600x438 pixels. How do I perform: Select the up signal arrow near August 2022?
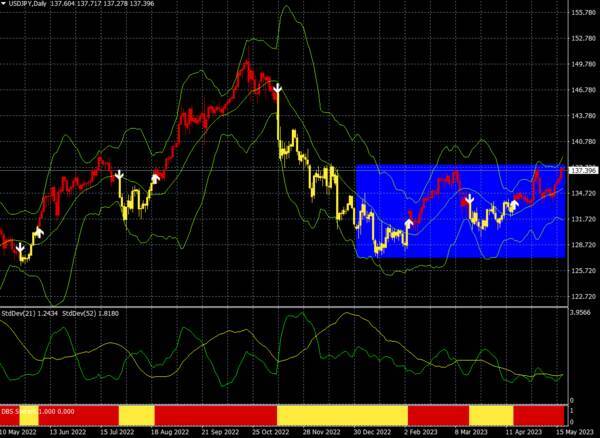click(x=155, y=178)
